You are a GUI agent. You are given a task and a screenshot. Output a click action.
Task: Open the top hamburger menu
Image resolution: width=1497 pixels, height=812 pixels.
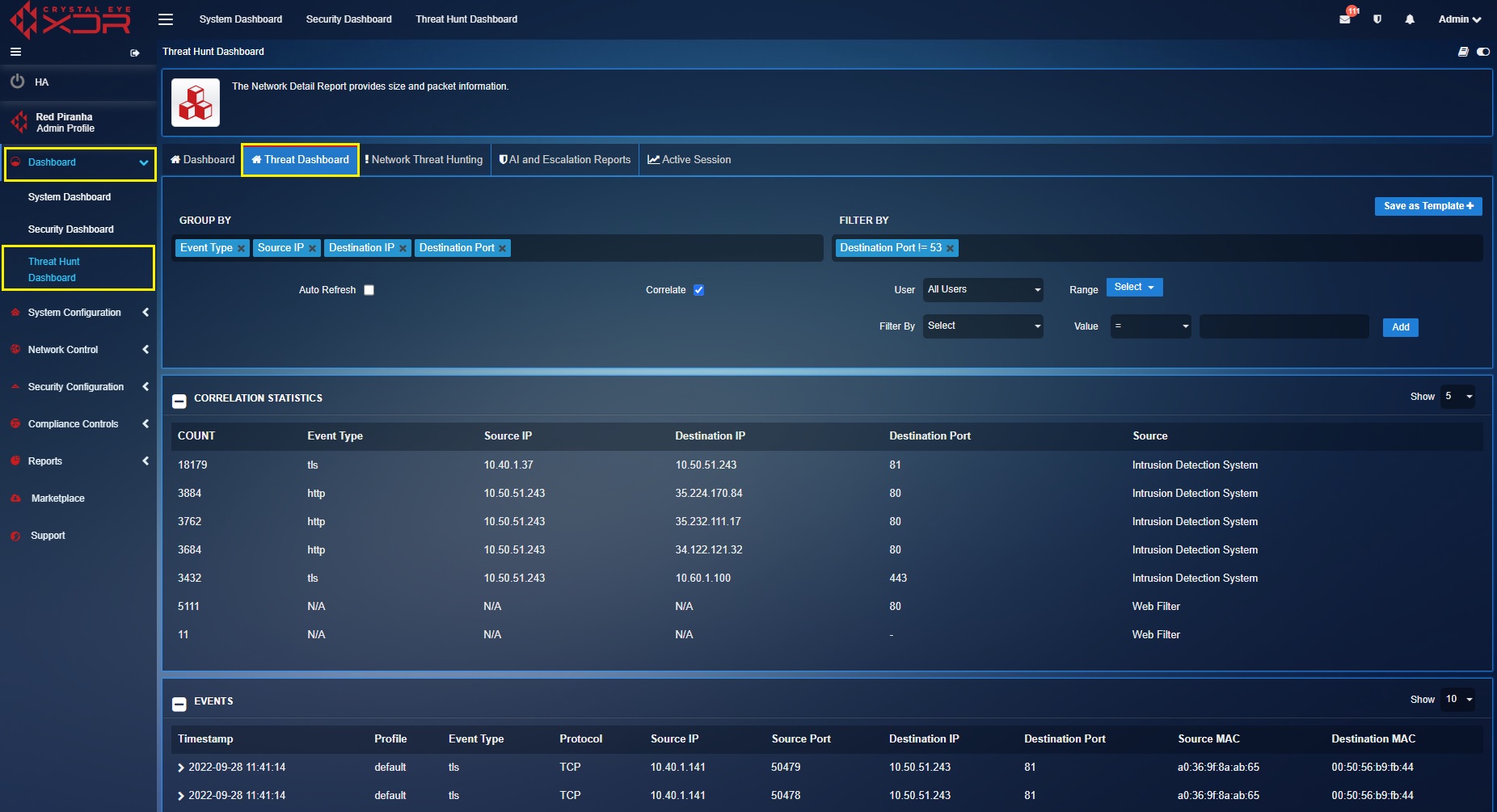pyautogui.click(x=166, y=19)
